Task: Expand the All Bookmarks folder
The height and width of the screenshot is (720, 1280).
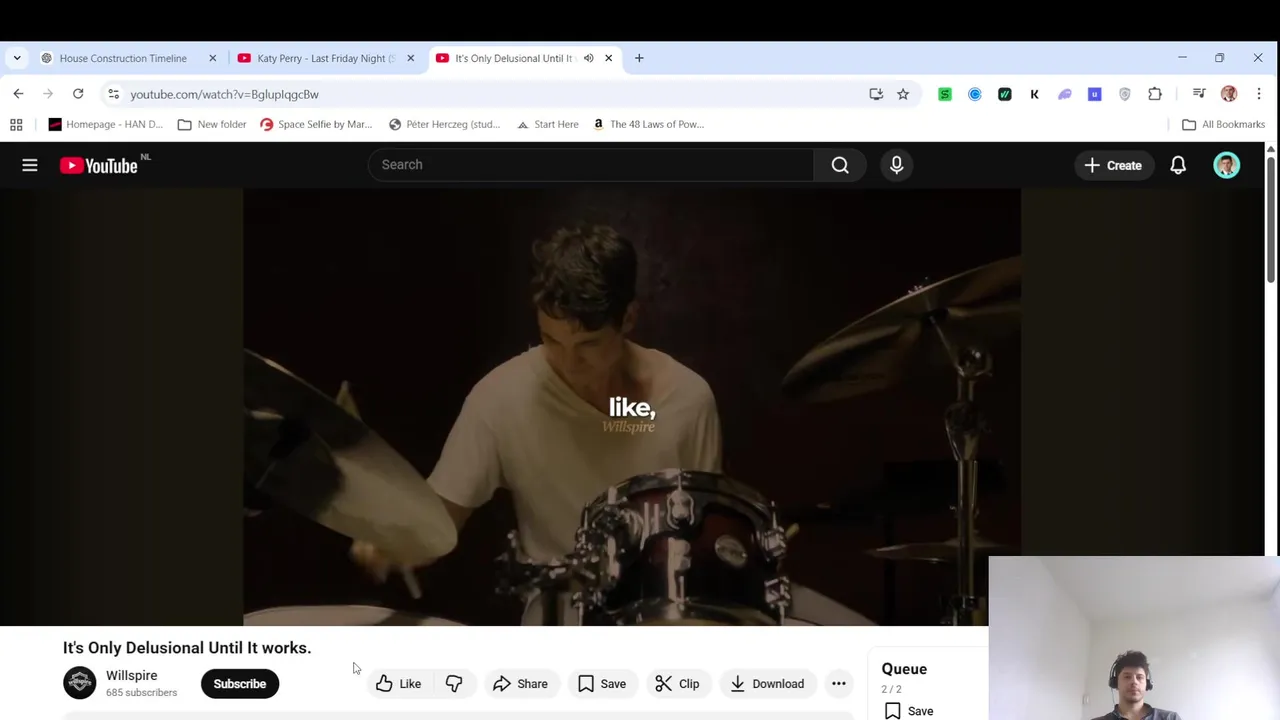Action: pyautogui.click(x=1223, y=124)
